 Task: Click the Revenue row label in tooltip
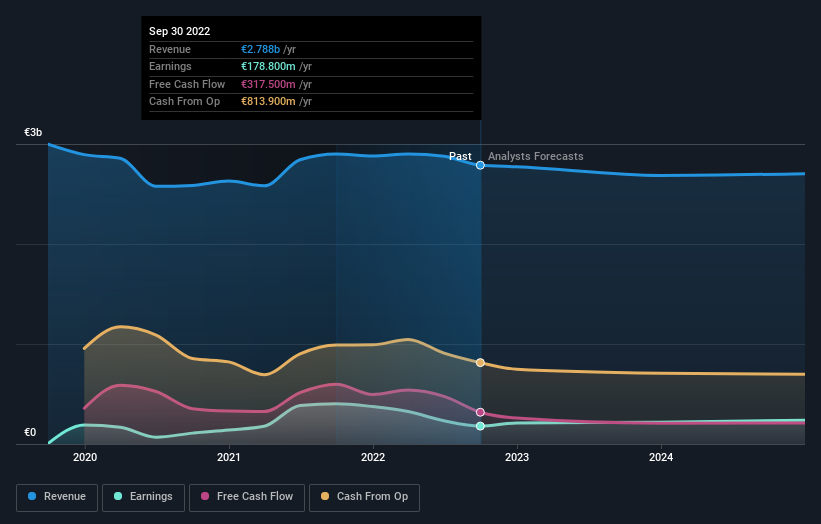coord(170,49)
